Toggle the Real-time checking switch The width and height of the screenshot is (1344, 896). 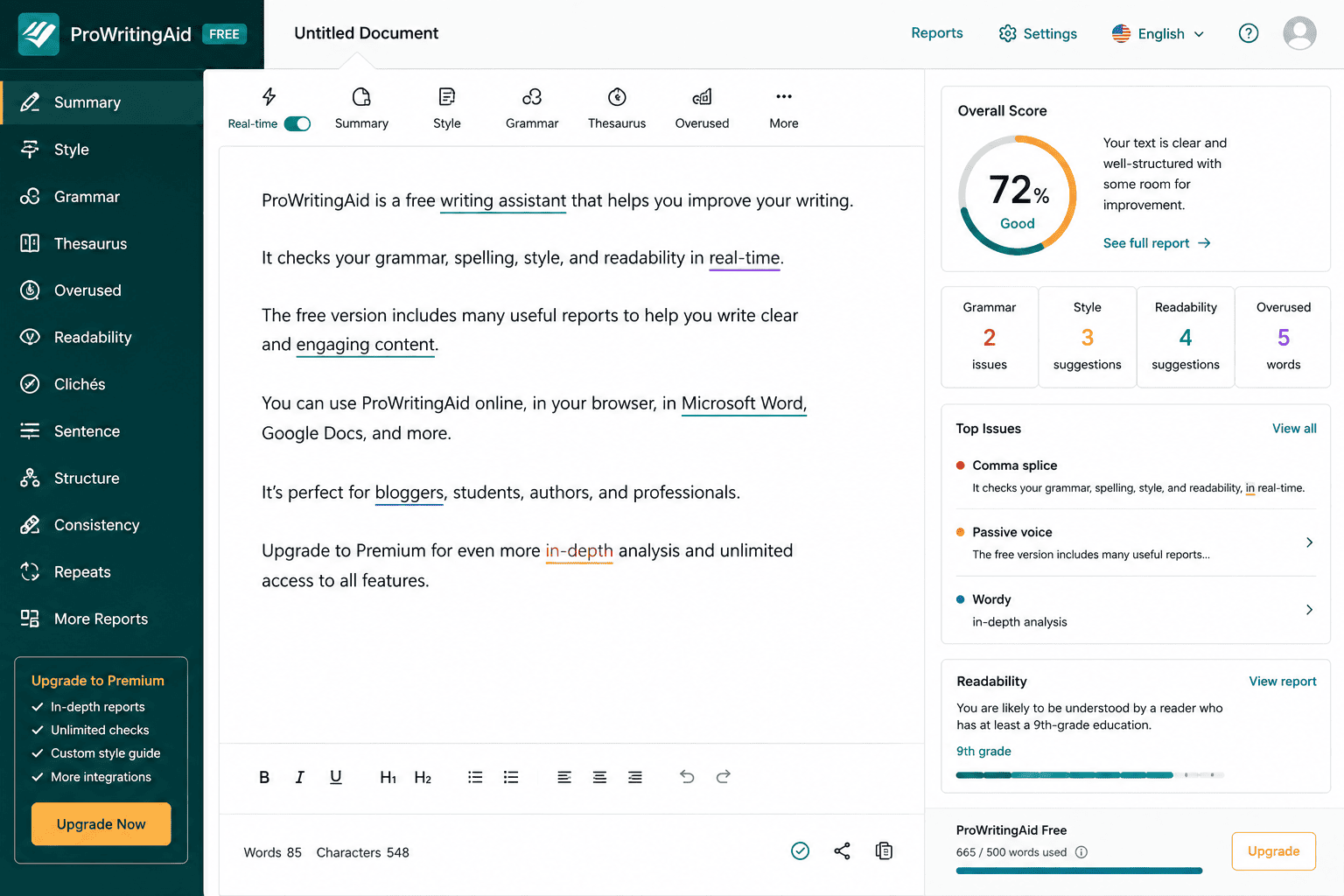[297, 123]
